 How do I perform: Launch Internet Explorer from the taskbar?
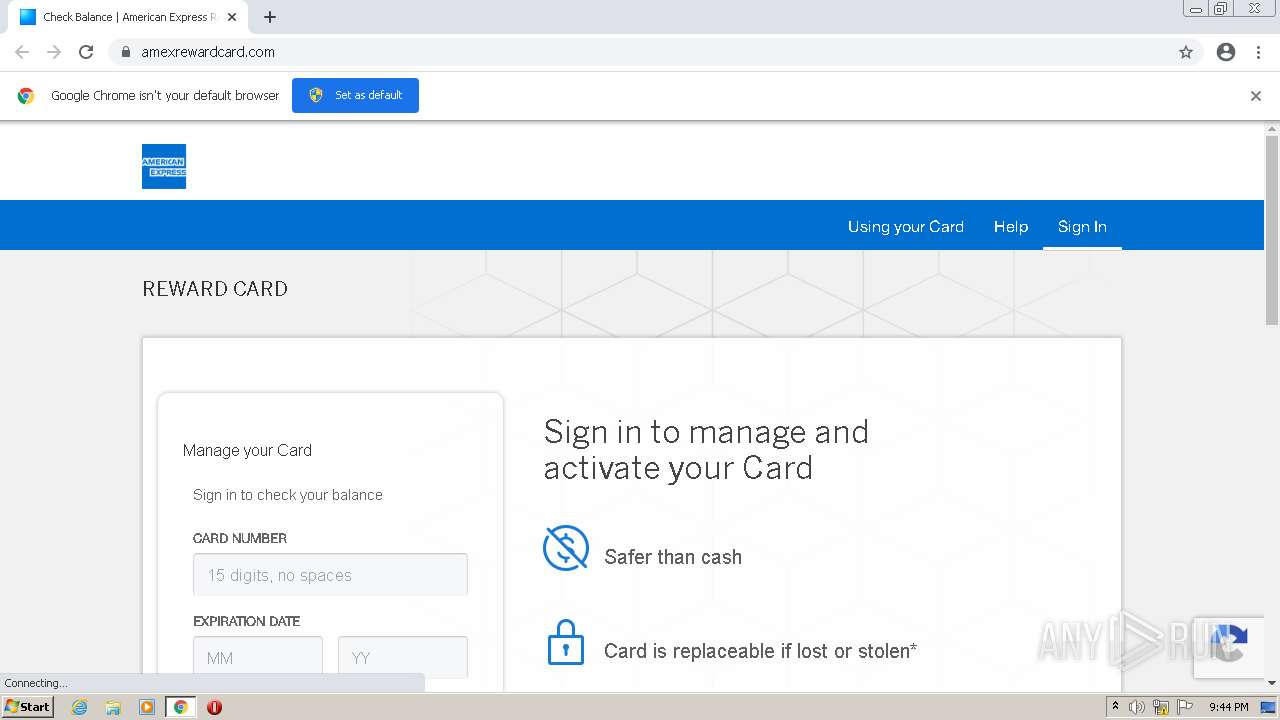coord(80,707)
